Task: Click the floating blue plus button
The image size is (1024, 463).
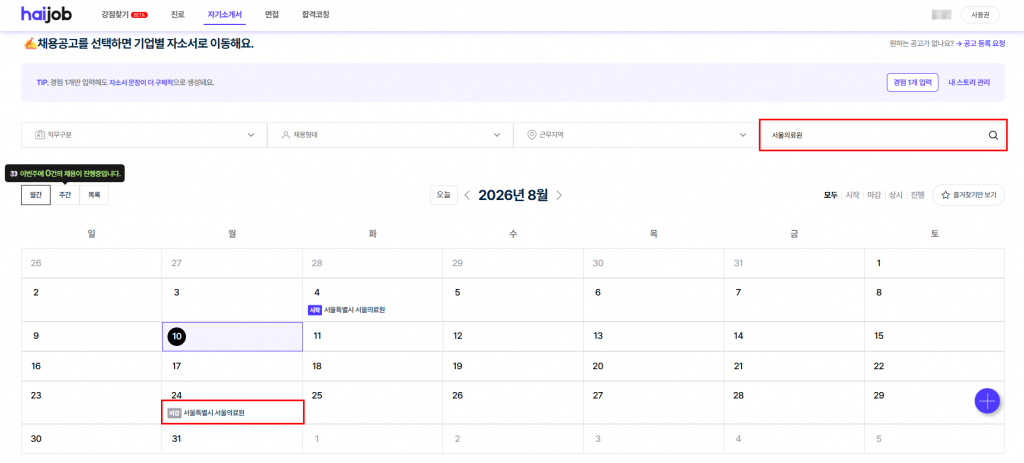Action: 987,400
